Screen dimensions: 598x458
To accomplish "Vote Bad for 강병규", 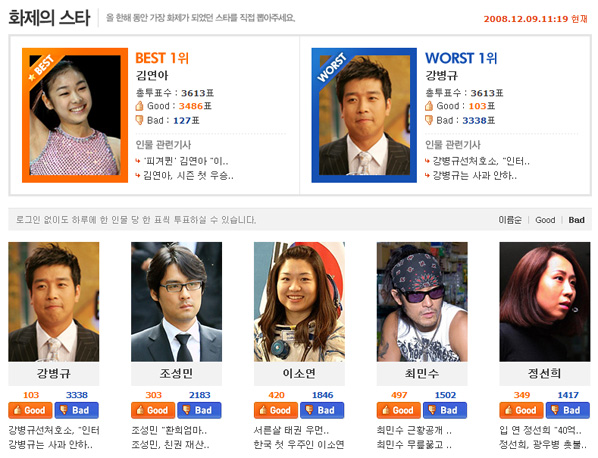I will 77,410.
